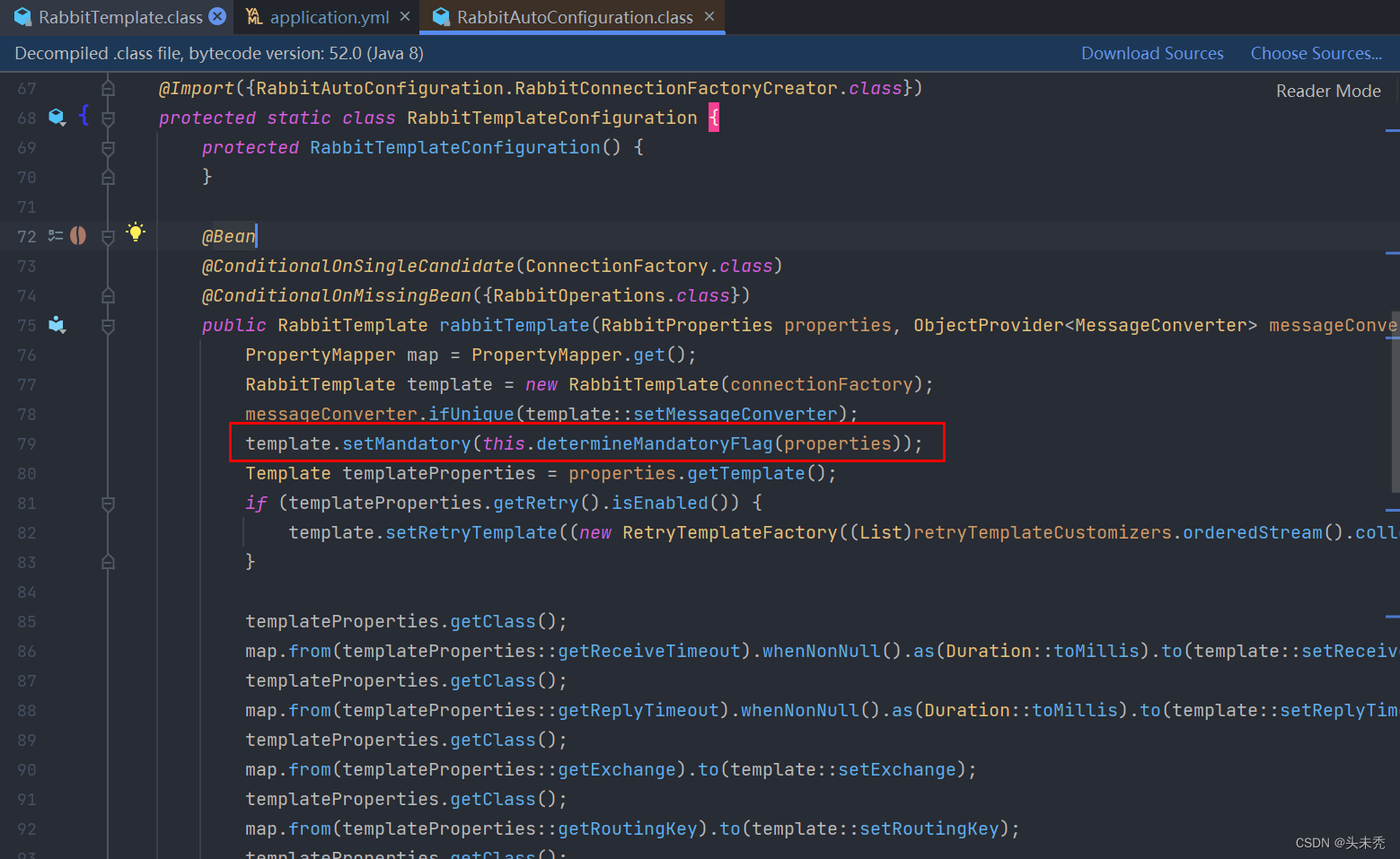This screenshot has width=1400, height=859.
Task: Collapse the if-block fold marker on line 81
Action: [x=108, y=503]
